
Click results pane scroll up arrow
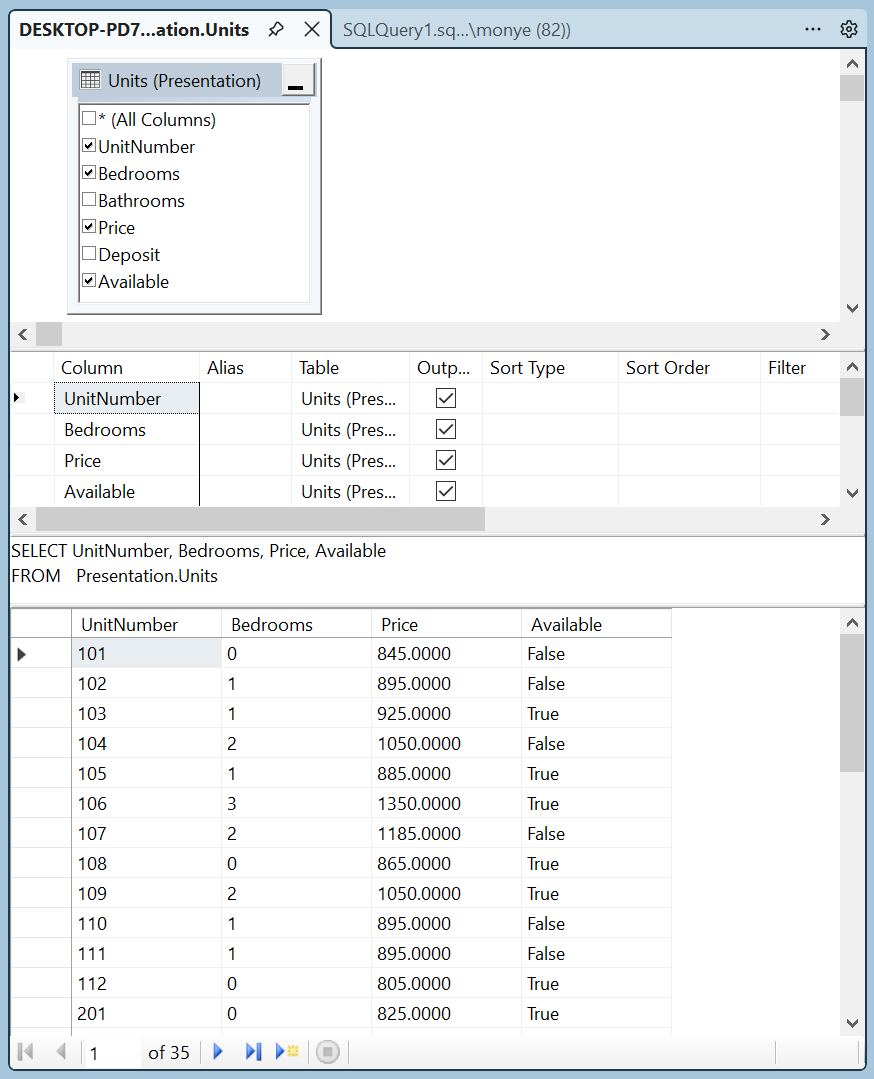pos(852,623)
